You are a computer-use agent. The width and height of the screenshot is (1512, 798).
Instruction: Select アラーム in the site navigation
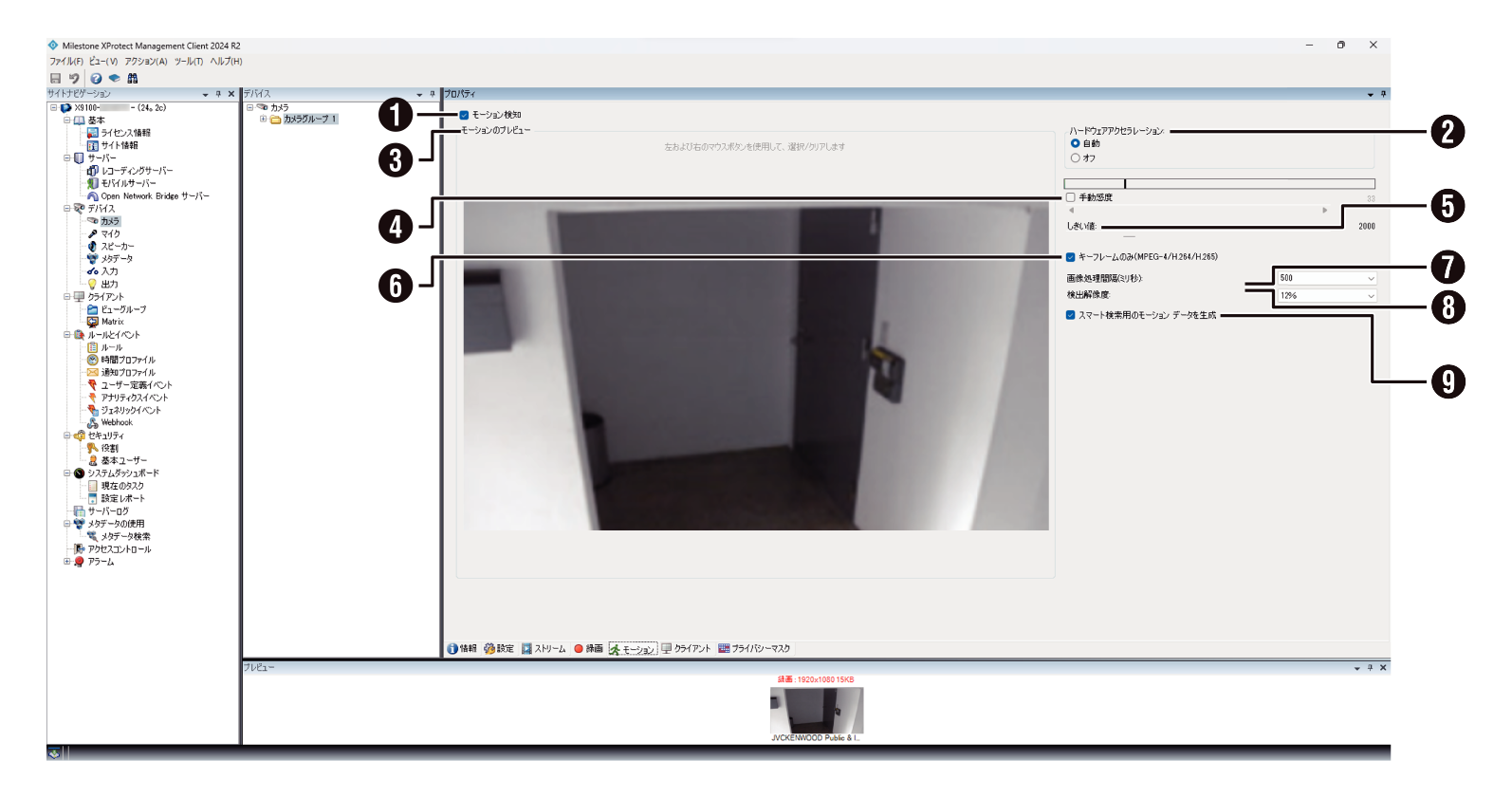(101, 562)
